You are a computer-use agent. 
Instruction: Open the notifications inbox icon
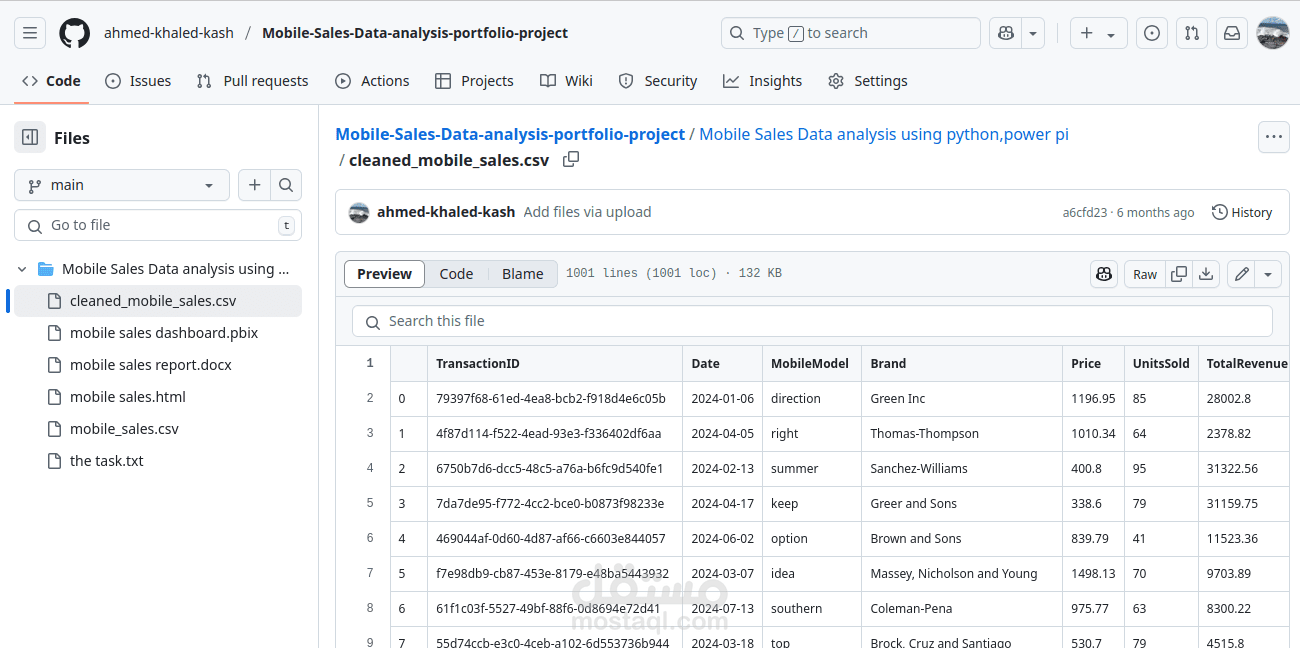click(1231, 32)
